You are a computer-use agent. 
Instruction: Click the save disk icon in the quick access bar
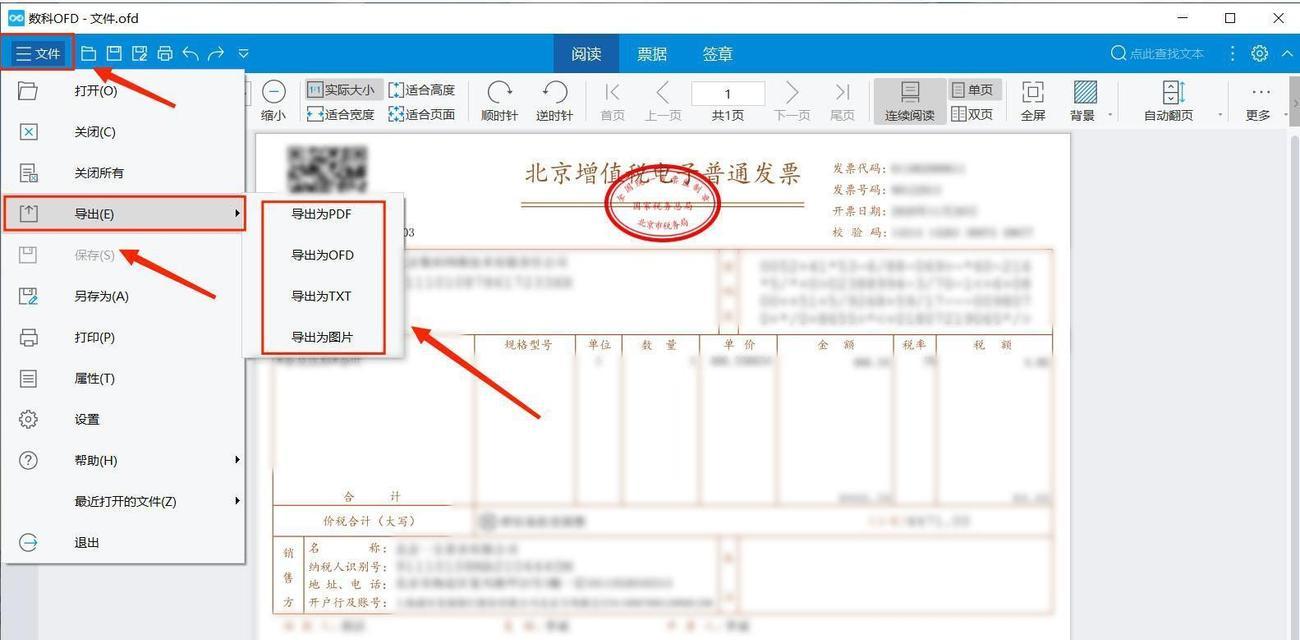[x=114, y=53]
